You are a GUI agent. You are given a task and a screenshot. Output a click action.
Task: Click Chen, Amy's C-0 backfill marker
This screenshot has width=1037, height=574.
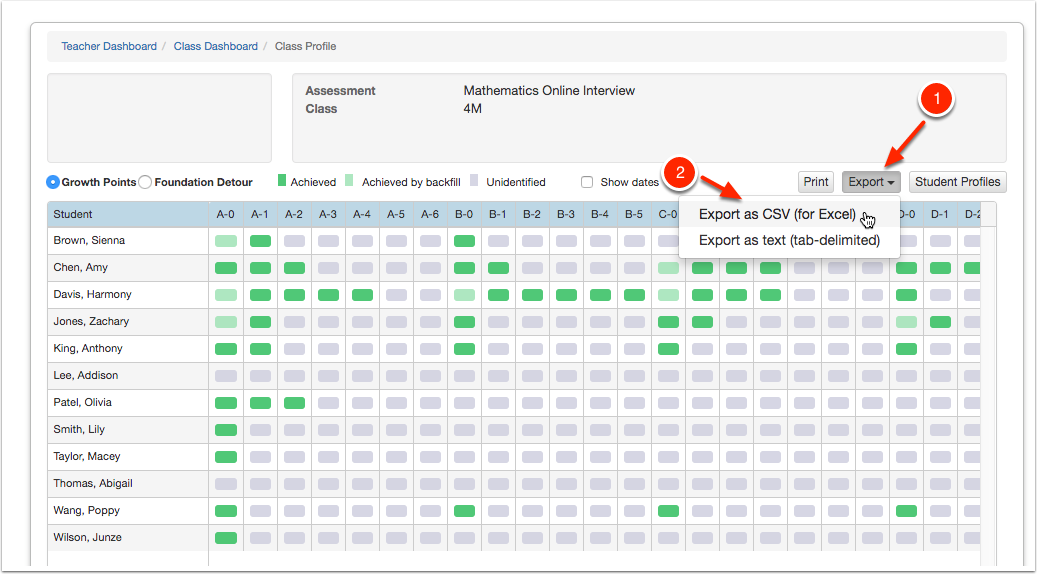coord(668,268)
